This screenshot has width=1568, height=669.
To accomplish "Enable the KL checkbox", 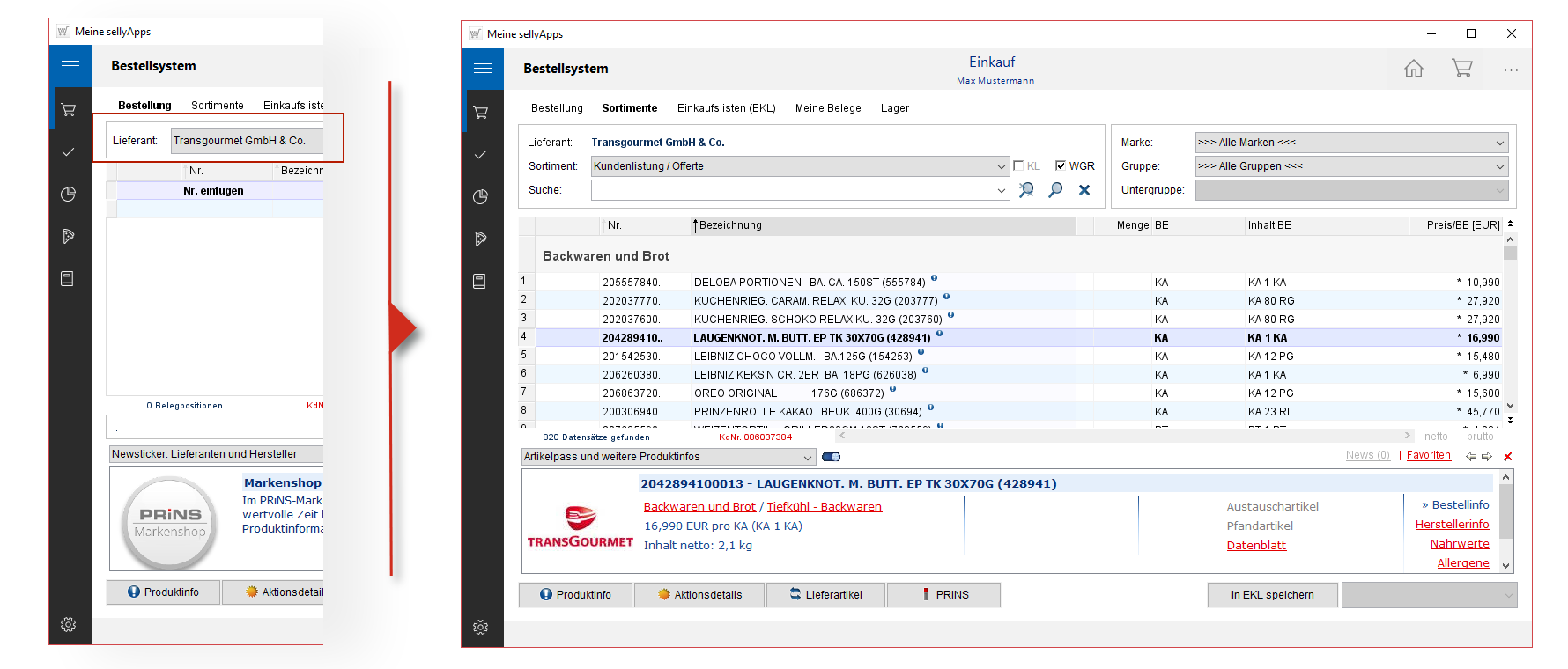I will coord(1018,165).
